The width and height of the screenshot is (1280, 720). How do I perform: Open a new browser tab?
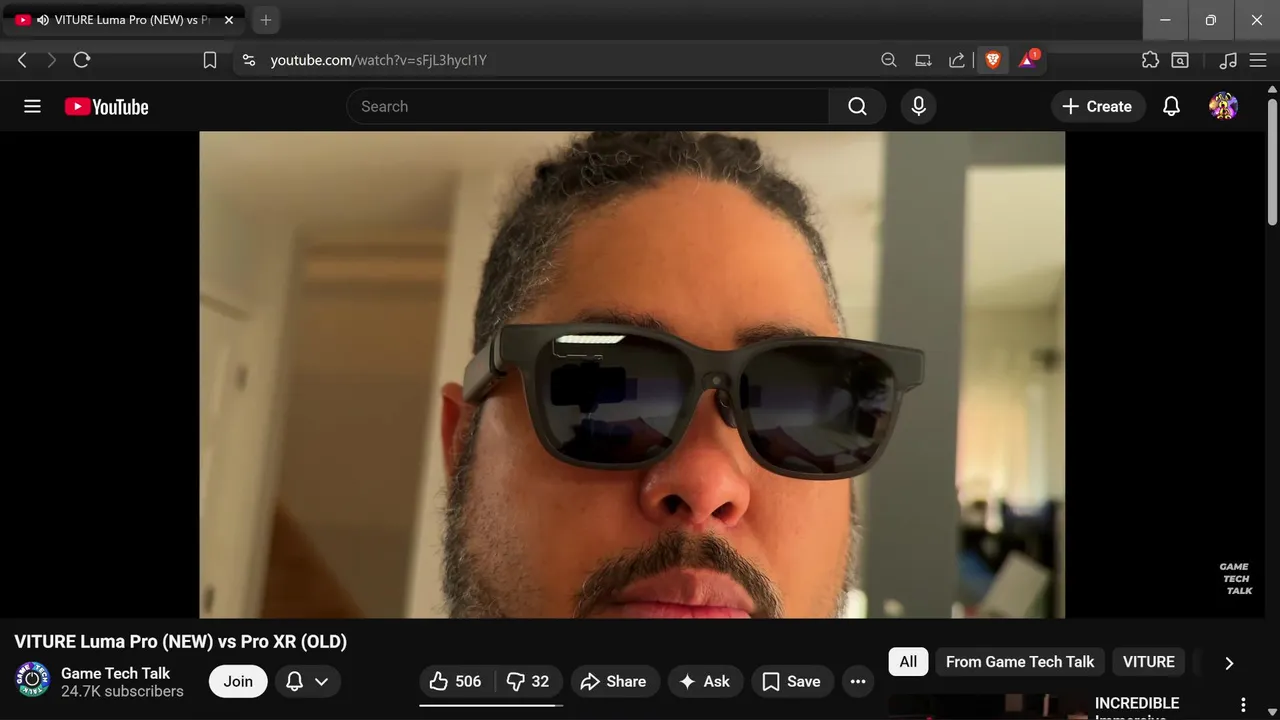[265, 20]
